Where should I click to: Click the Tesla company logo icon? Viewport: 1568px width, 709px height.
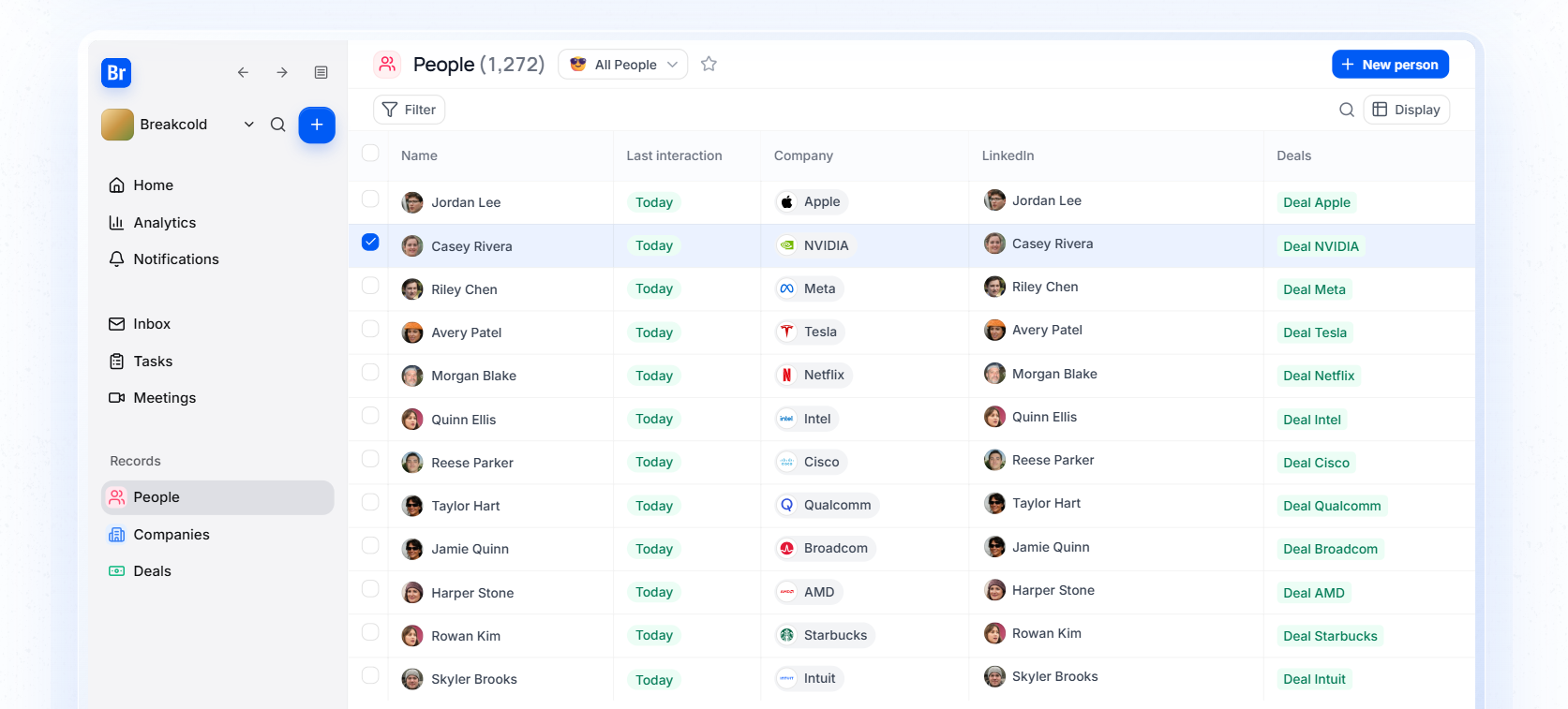787,332
